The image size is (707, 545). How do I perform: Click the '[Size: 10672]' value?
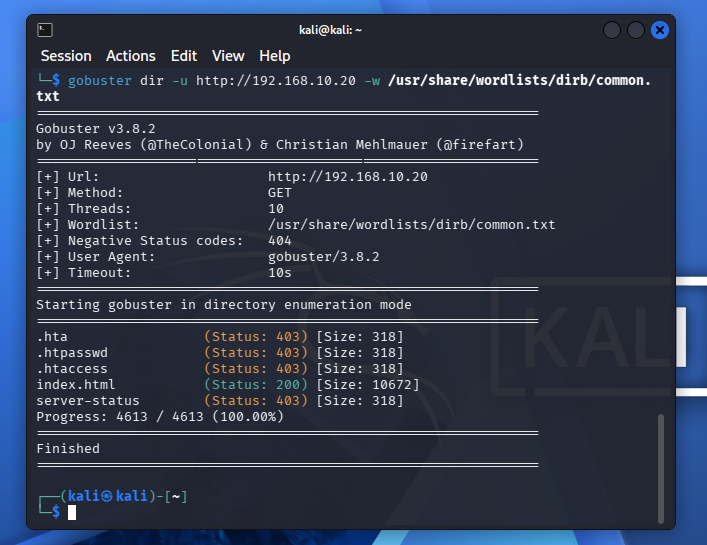(367, 385)
